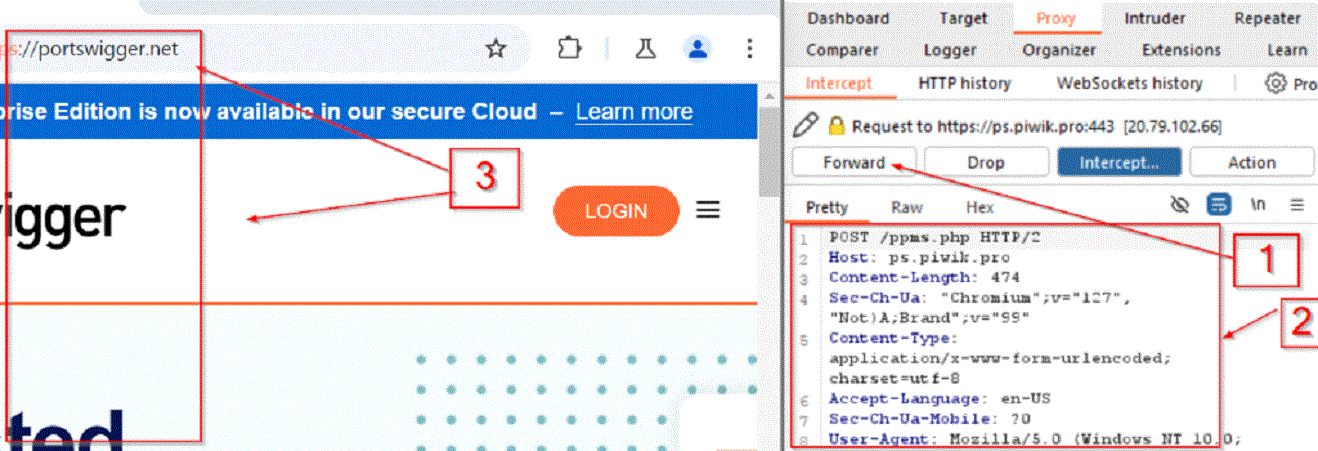The image size is (1318, 451).
Task: Toggle the hide non-printable eye-slash icon
Action: coord(1180,205)
